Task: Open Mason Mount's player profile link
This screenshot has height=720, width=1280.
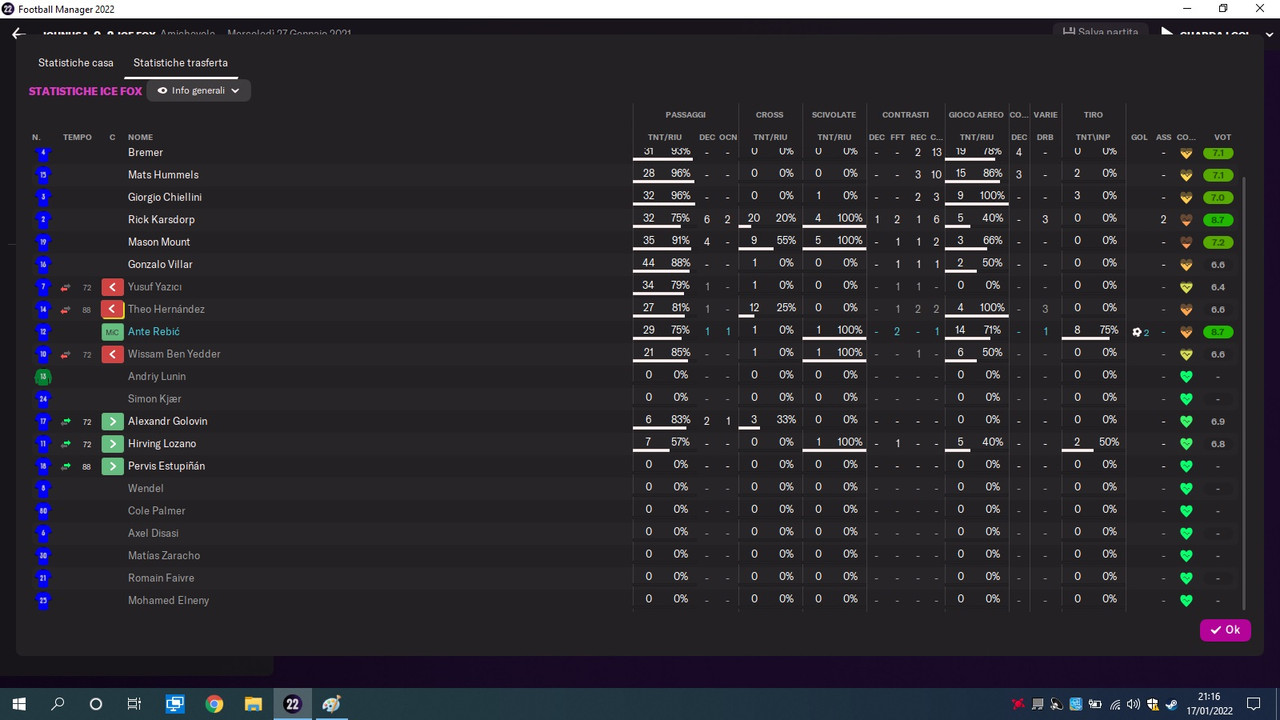Action: [159, 242]
